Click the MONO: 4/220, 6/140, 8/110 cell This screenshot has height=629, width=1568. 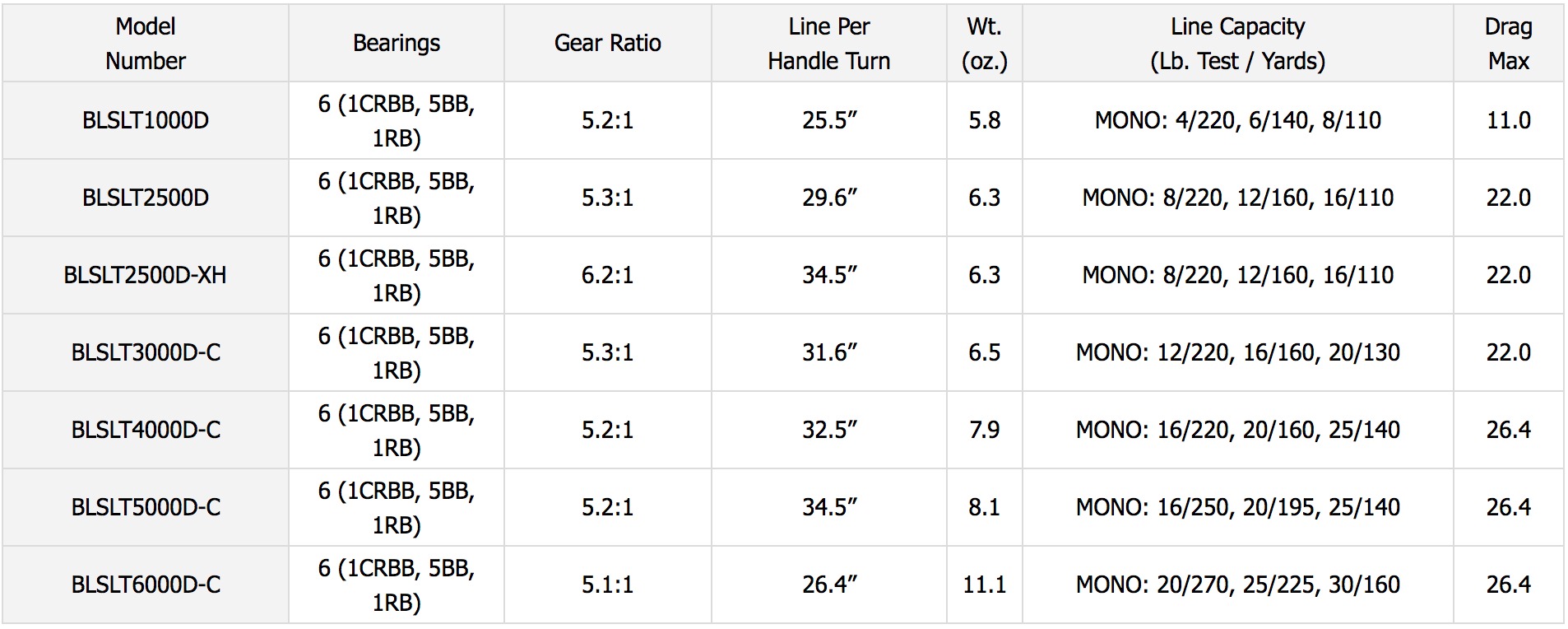point(1237,121)
